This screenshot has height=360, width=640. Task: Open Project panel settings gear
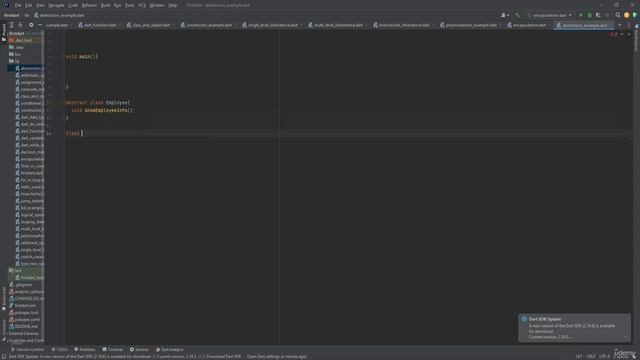pyautogui.click(x=31, y=25)
